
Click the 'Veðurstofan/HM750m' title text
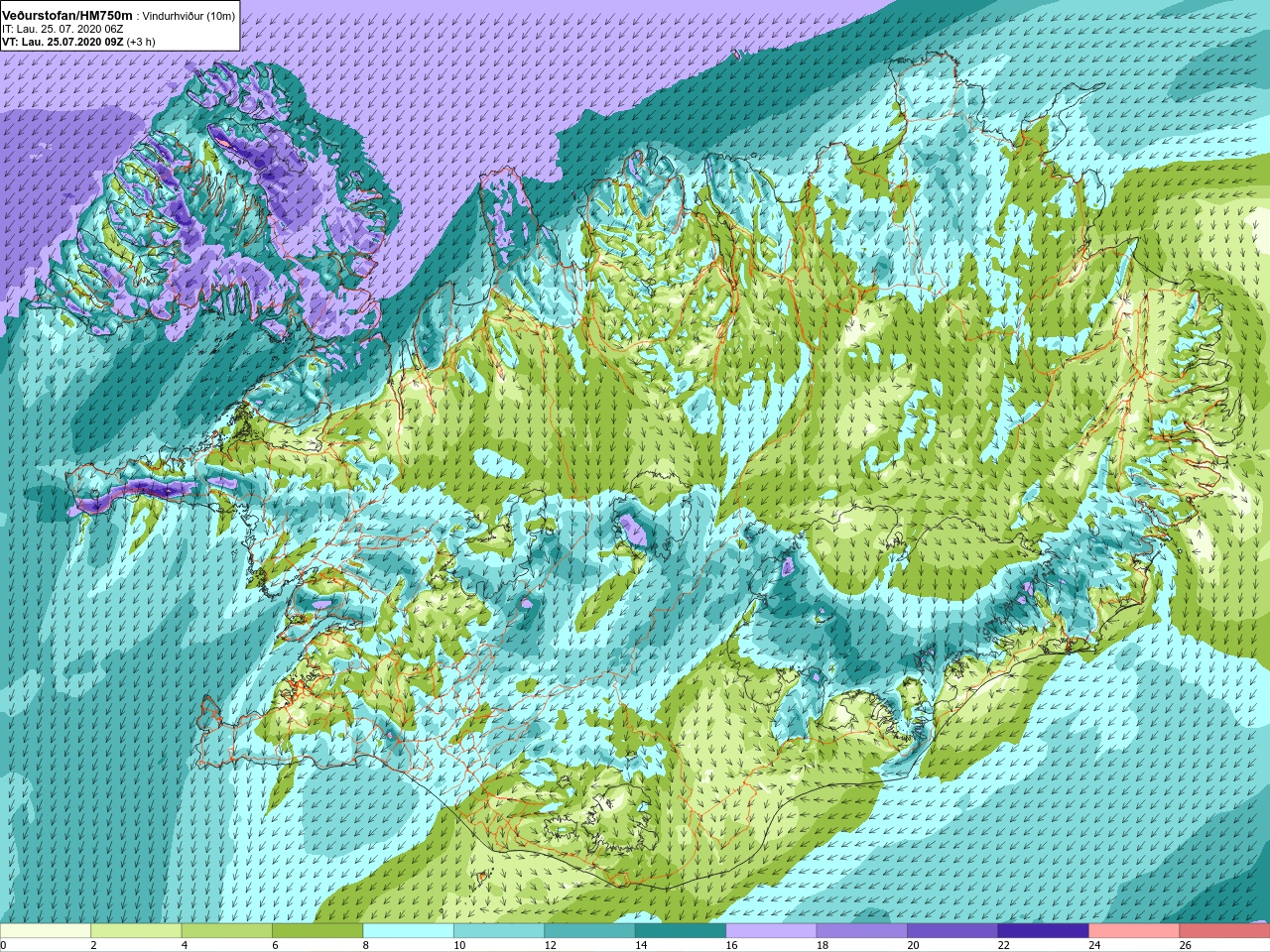point(67,16)
